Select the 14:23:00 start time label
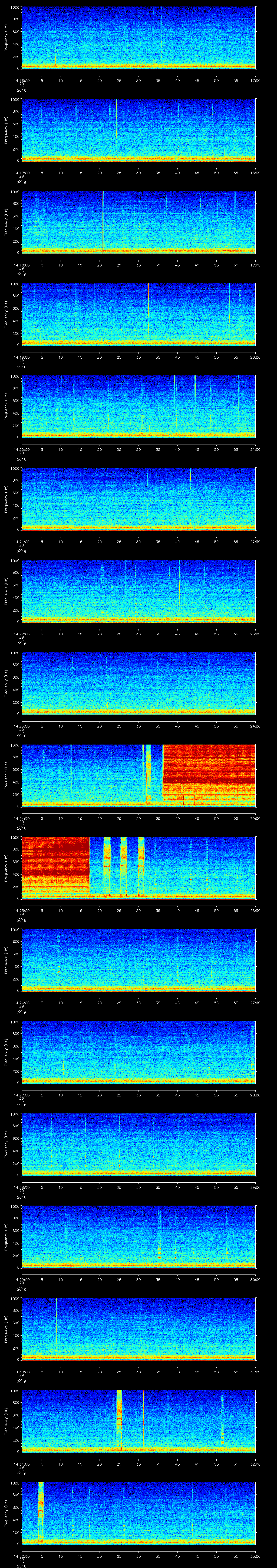The image size is (277, 1568). click(21, 726)
